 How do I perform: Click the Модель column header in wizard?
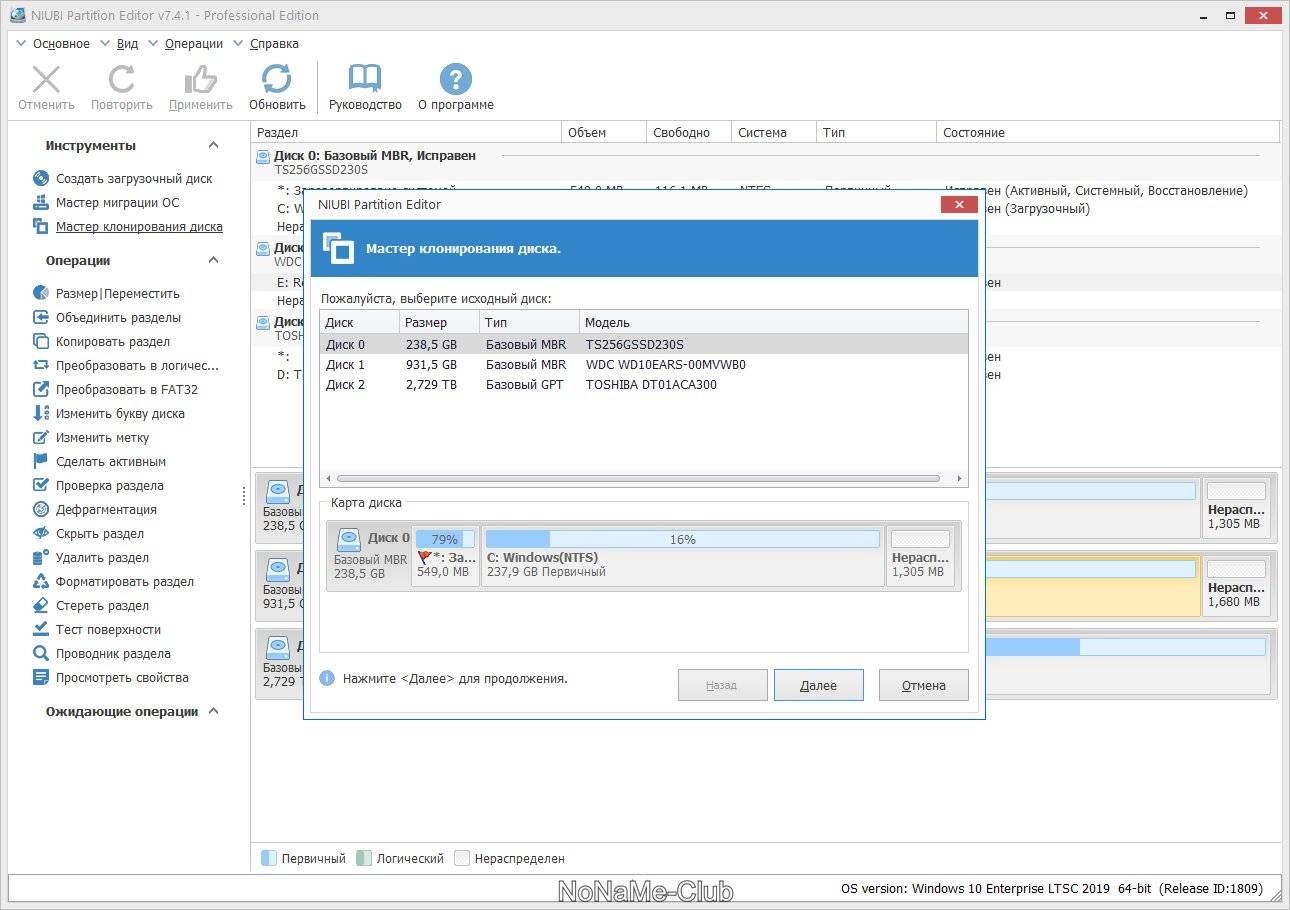[773, 322]
